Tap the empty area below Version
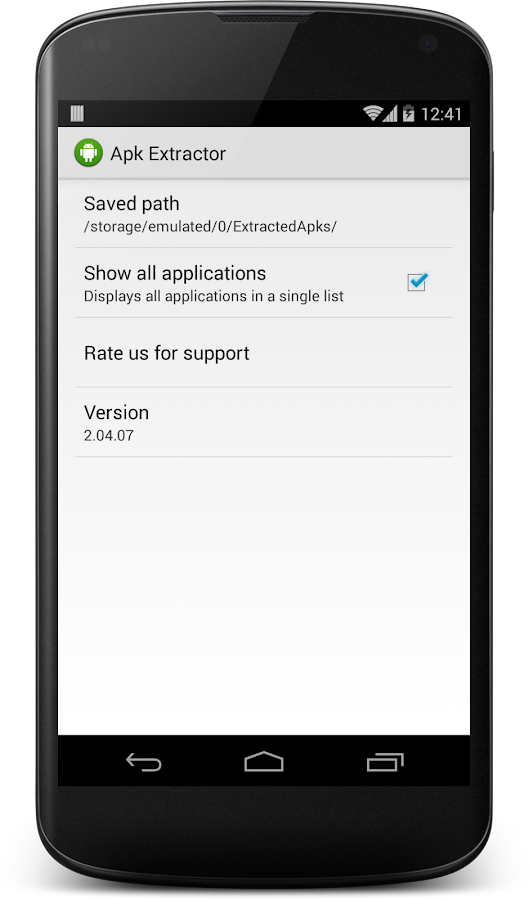Image resolution: width=529 pixels, height=900 pixels. [264, 596]
